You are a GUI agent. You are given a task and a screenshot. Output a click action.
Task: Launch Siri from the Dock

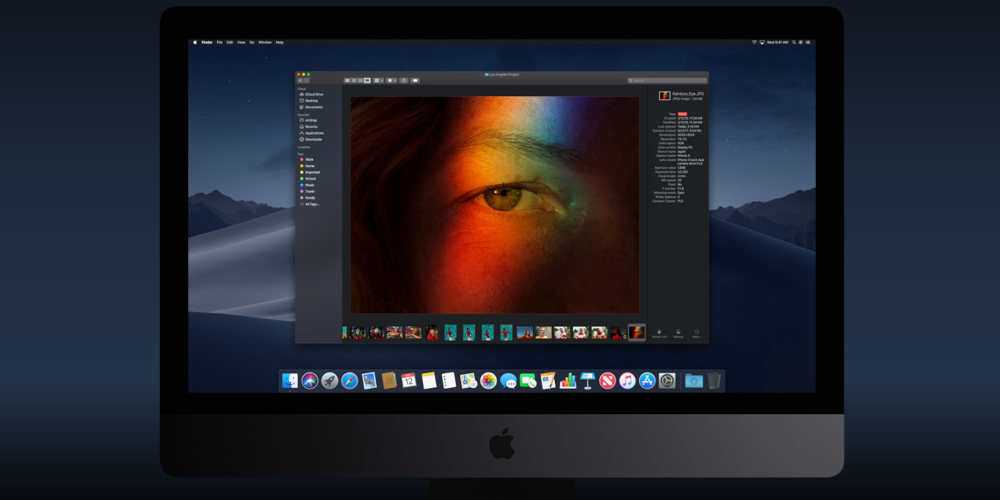(x=310, y=381)
